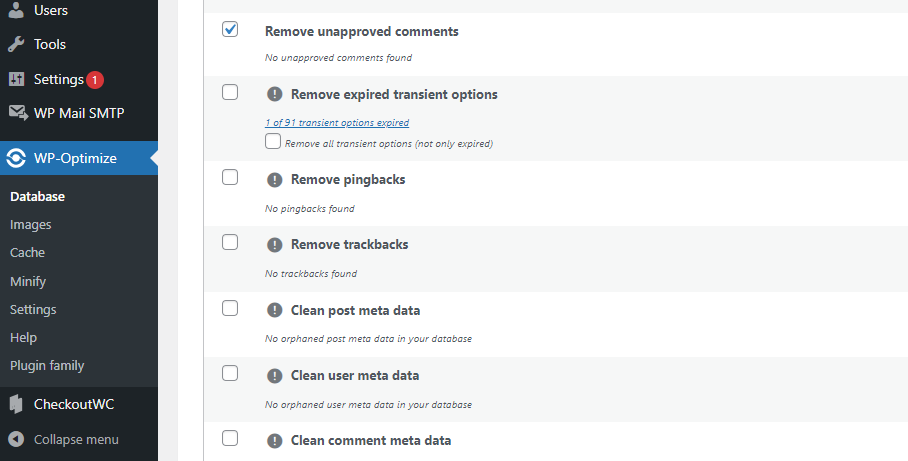Click the Settings sliders icon in sidebar
This screenshot has height=461, width=908.
(x=16, y=79)
